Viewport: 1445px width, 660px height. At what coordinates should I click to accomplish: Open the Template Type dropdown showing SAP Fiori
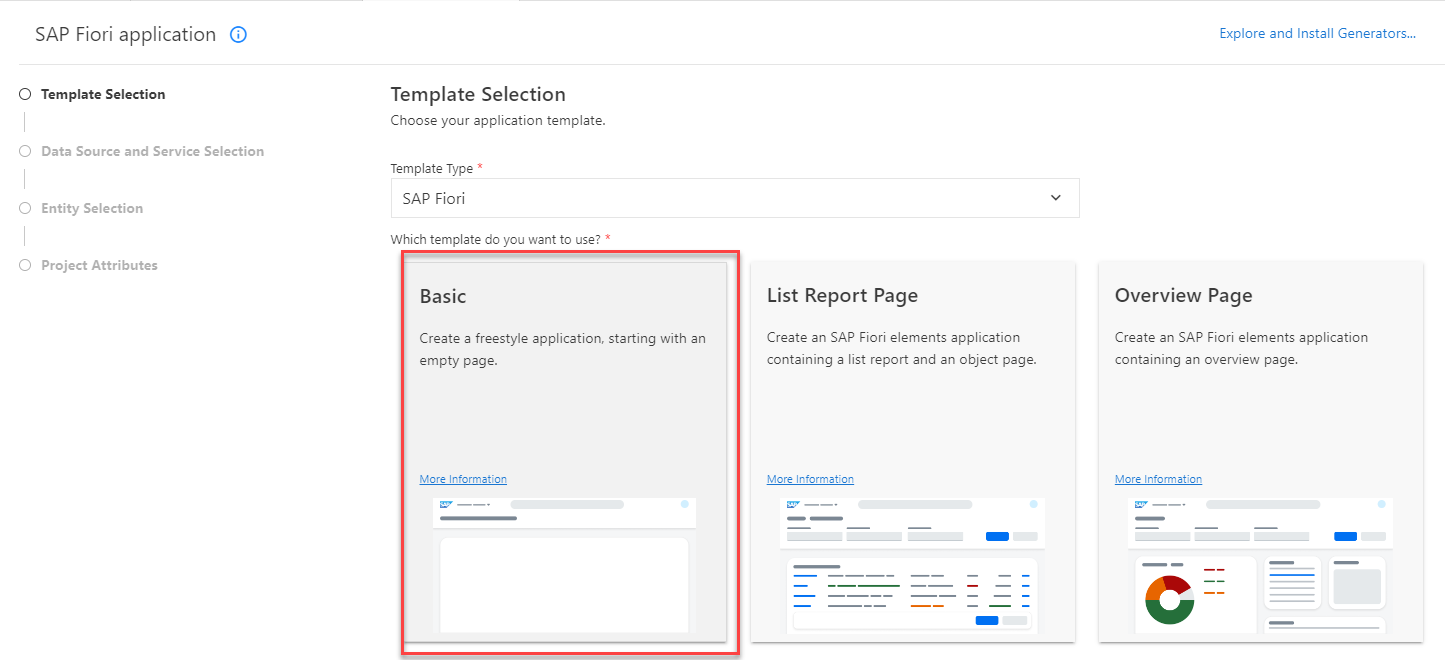(735, 198)
